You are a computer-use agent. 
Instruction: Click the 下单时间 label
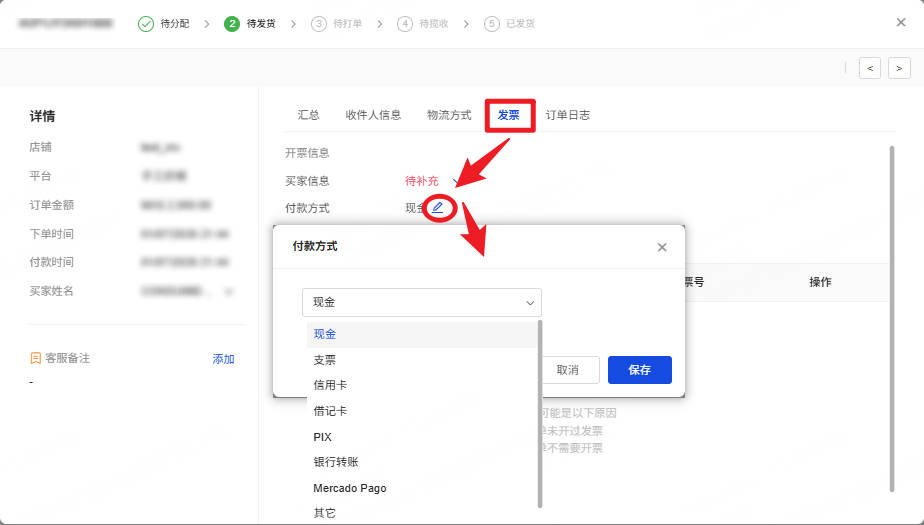(52, 234)
